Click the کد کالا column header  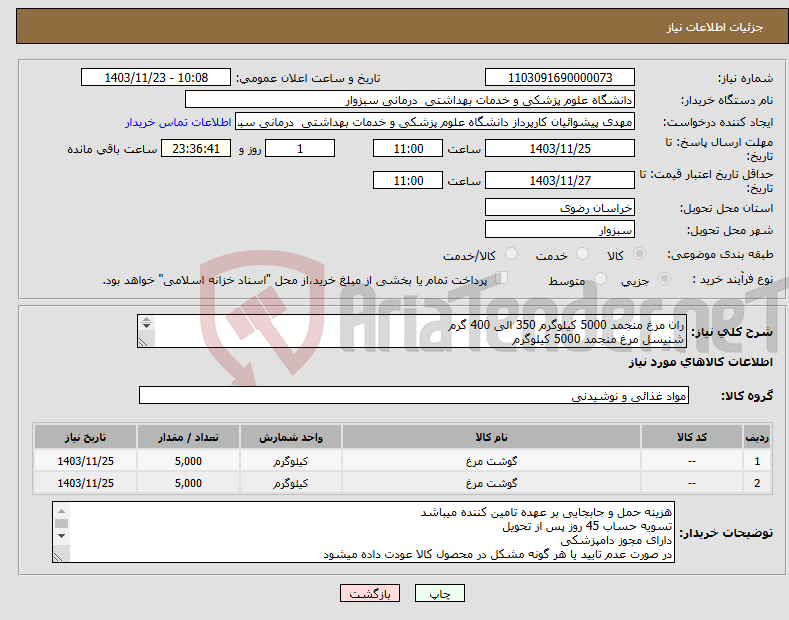pyautogui.click(x=691, y=437)
